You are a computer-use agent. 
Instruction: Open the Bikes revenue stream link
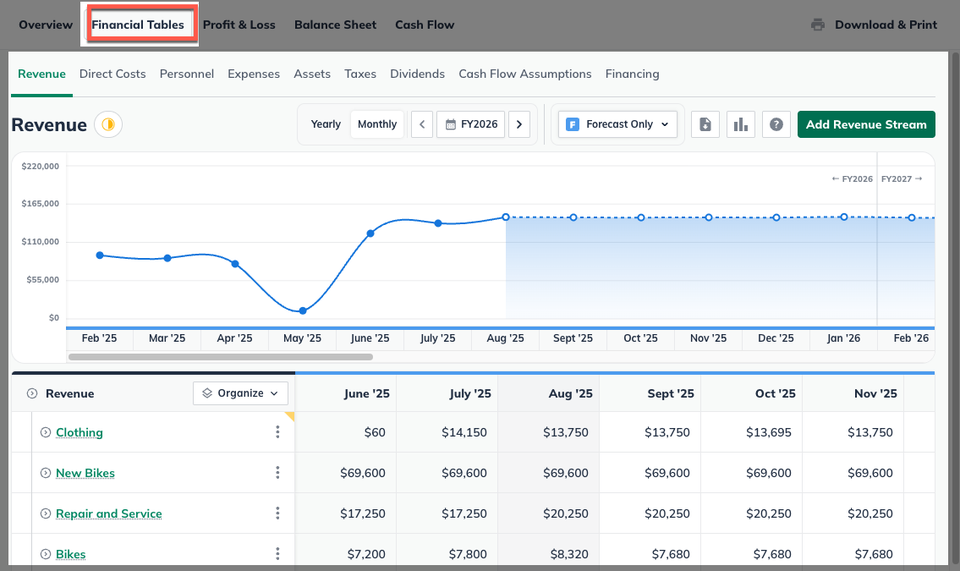(70, 554)
